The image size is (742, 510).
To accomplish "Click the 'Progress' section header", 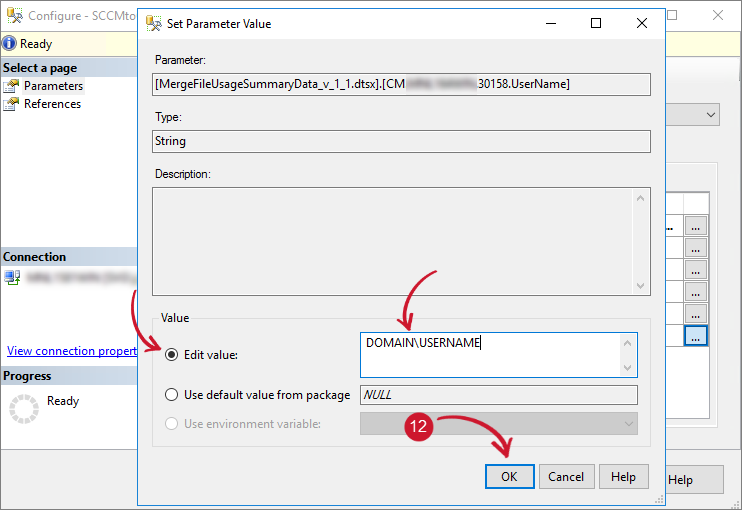I will coord(69,376).
